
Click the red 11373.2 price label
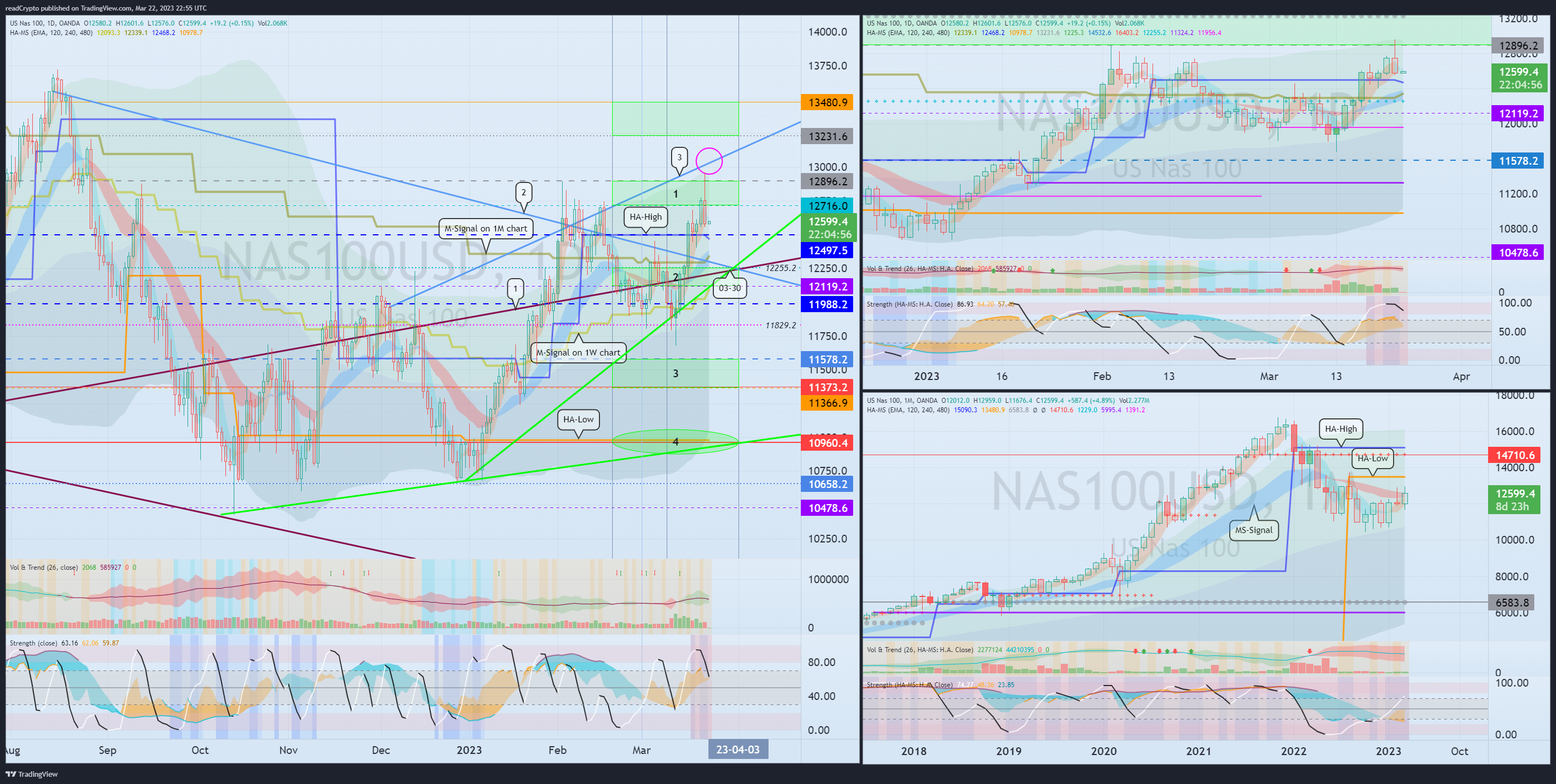[x=827, y=387]
